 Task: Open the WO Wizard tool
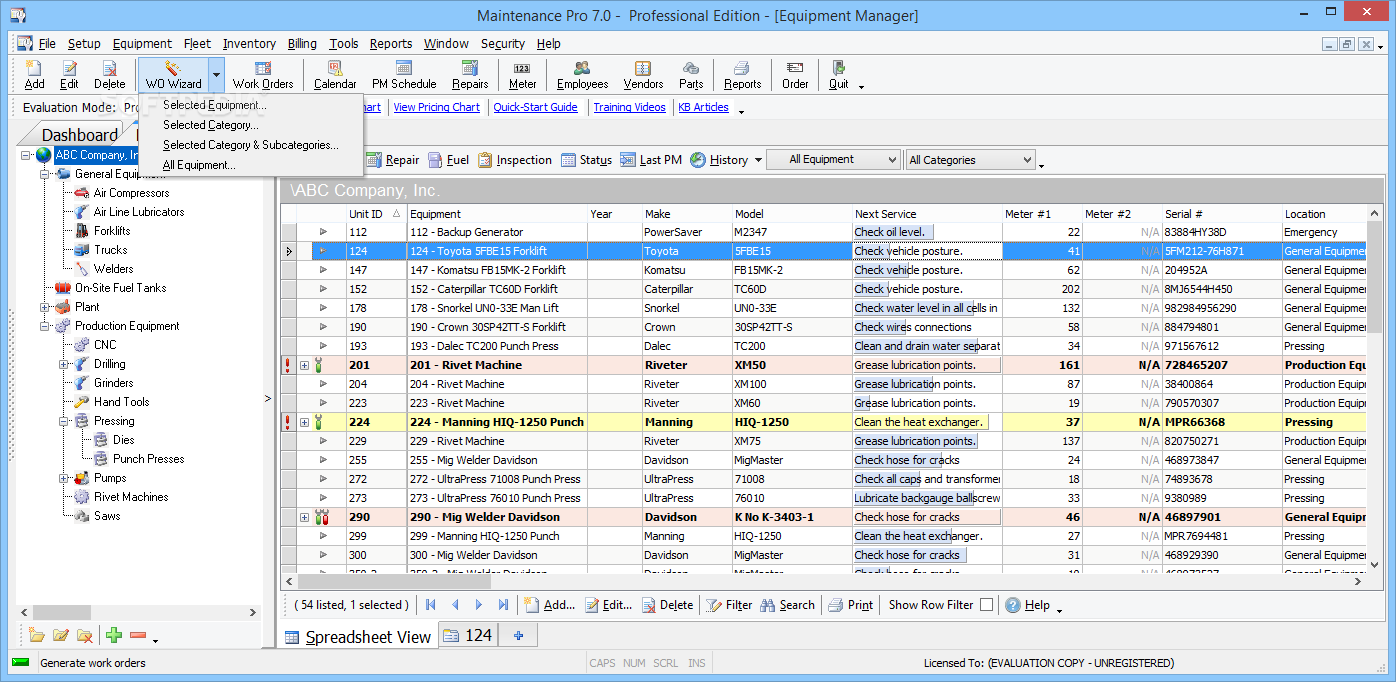(x=173, y=74)
